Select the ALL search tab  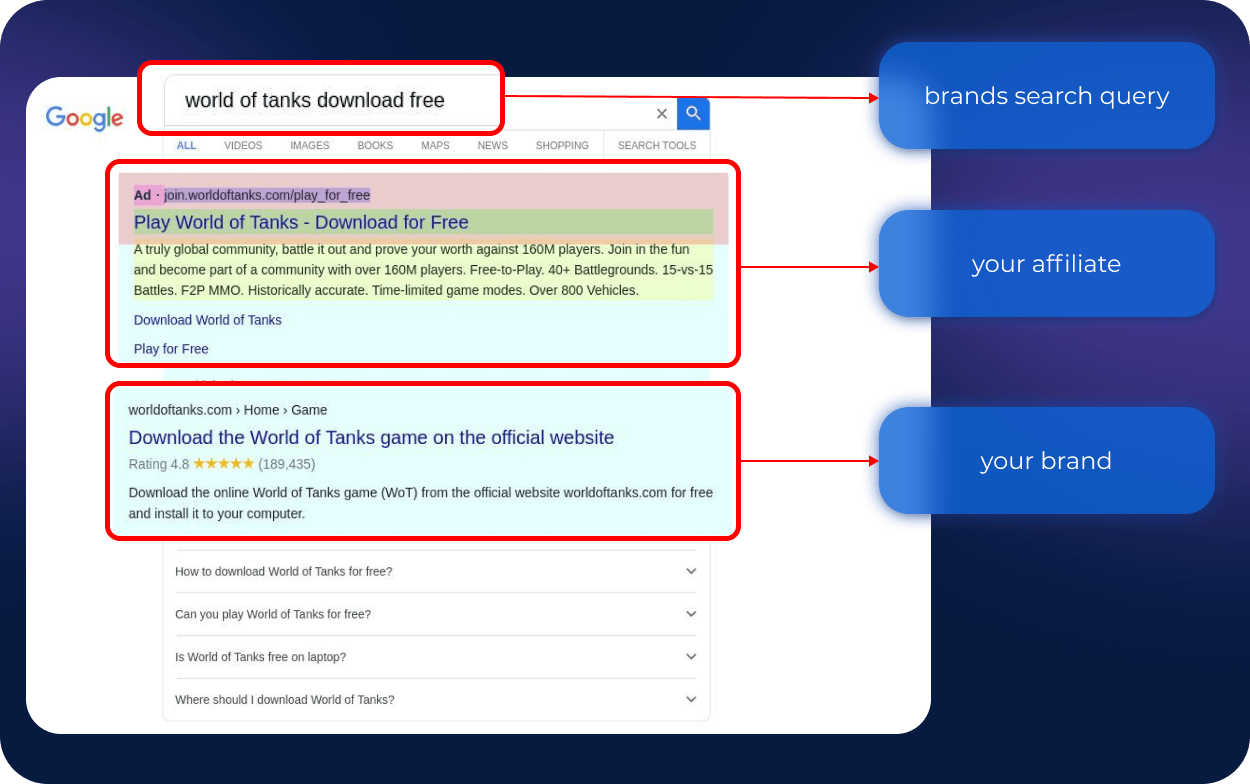click(x=186, y=145)
